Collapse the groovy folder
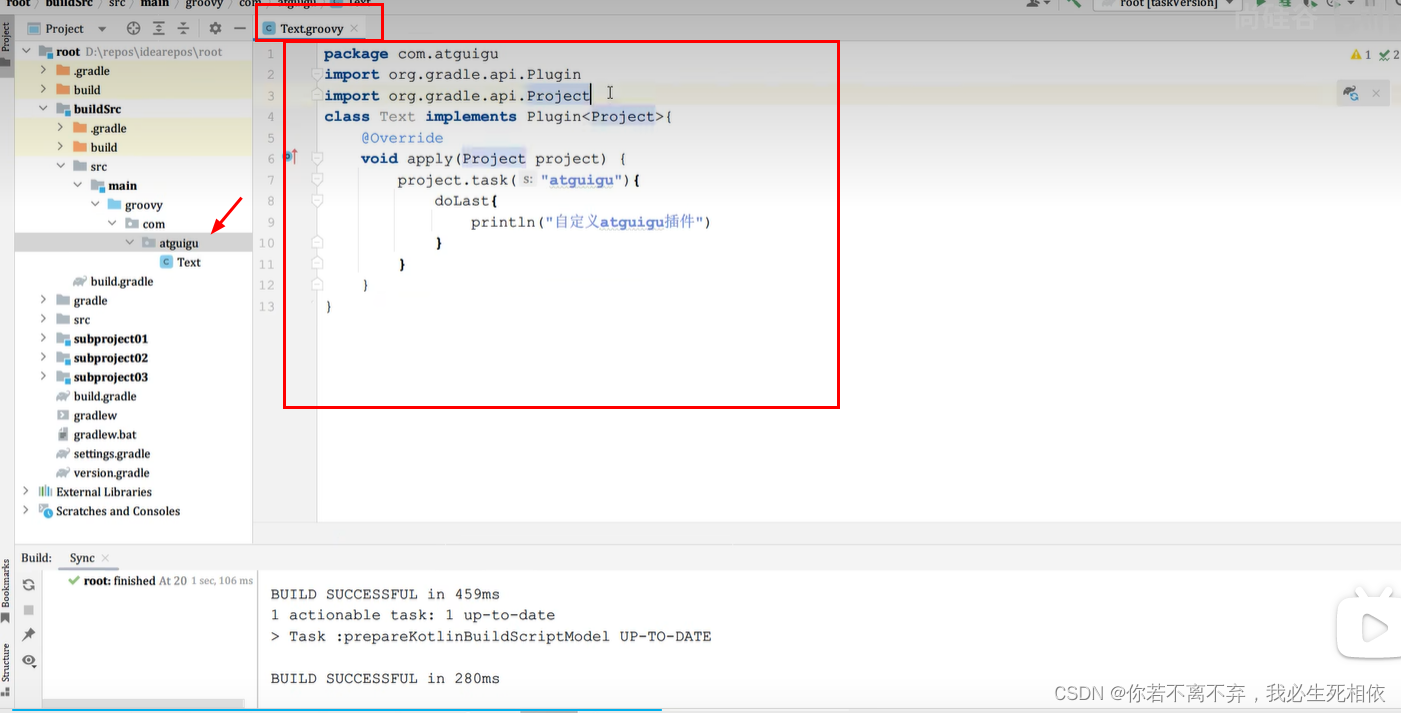The image size is (1401, 713). click(95, 205)
